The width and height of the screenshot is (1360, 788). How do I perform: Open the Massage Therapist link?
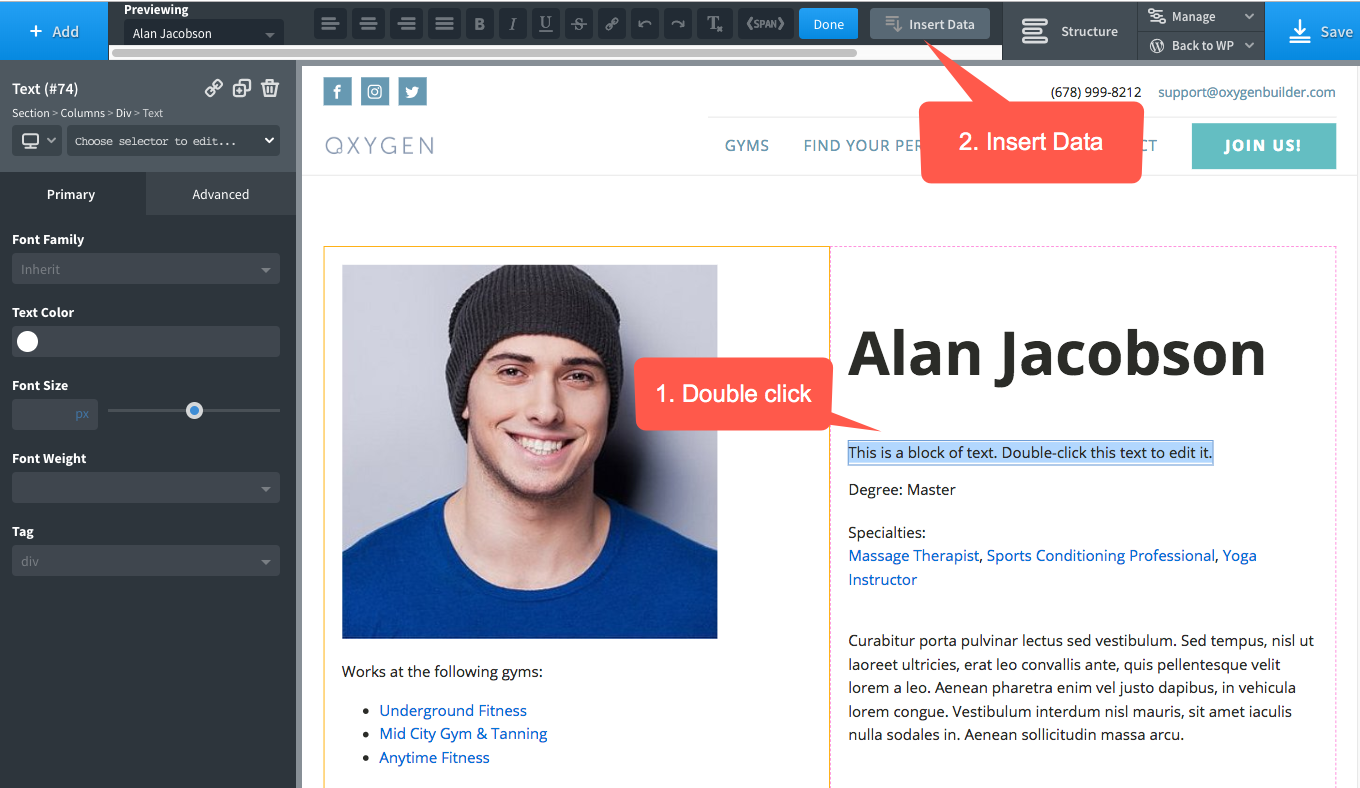(x=913, y=556)
